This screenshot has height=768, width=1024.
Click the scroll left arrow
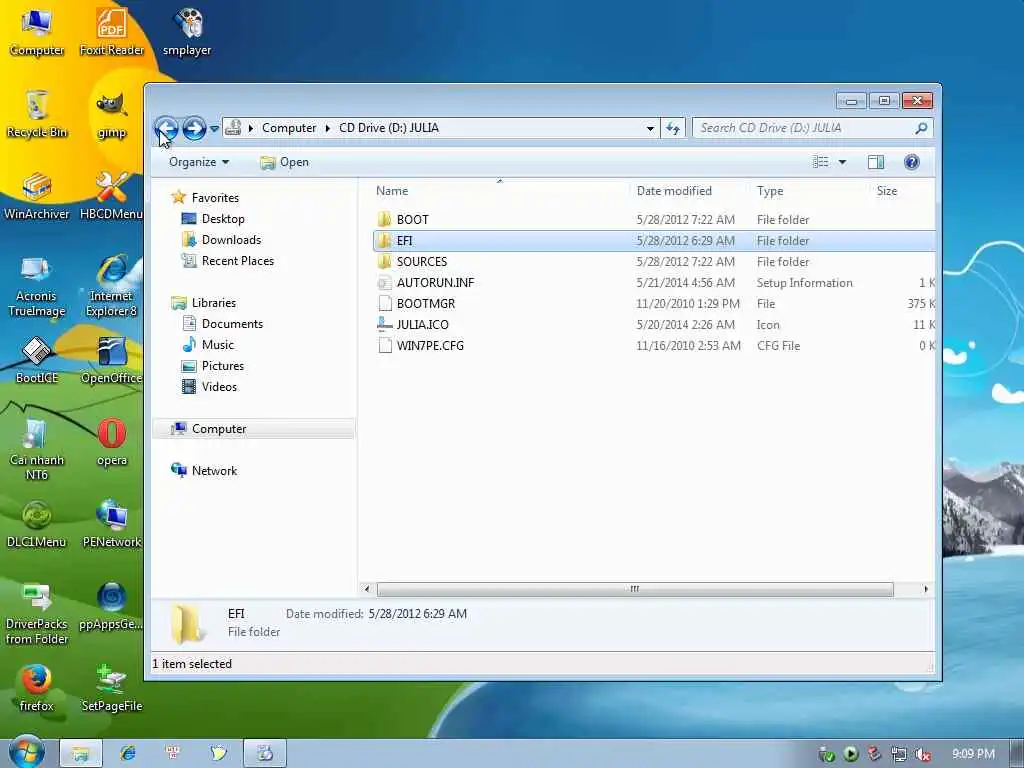coord(367,589)
